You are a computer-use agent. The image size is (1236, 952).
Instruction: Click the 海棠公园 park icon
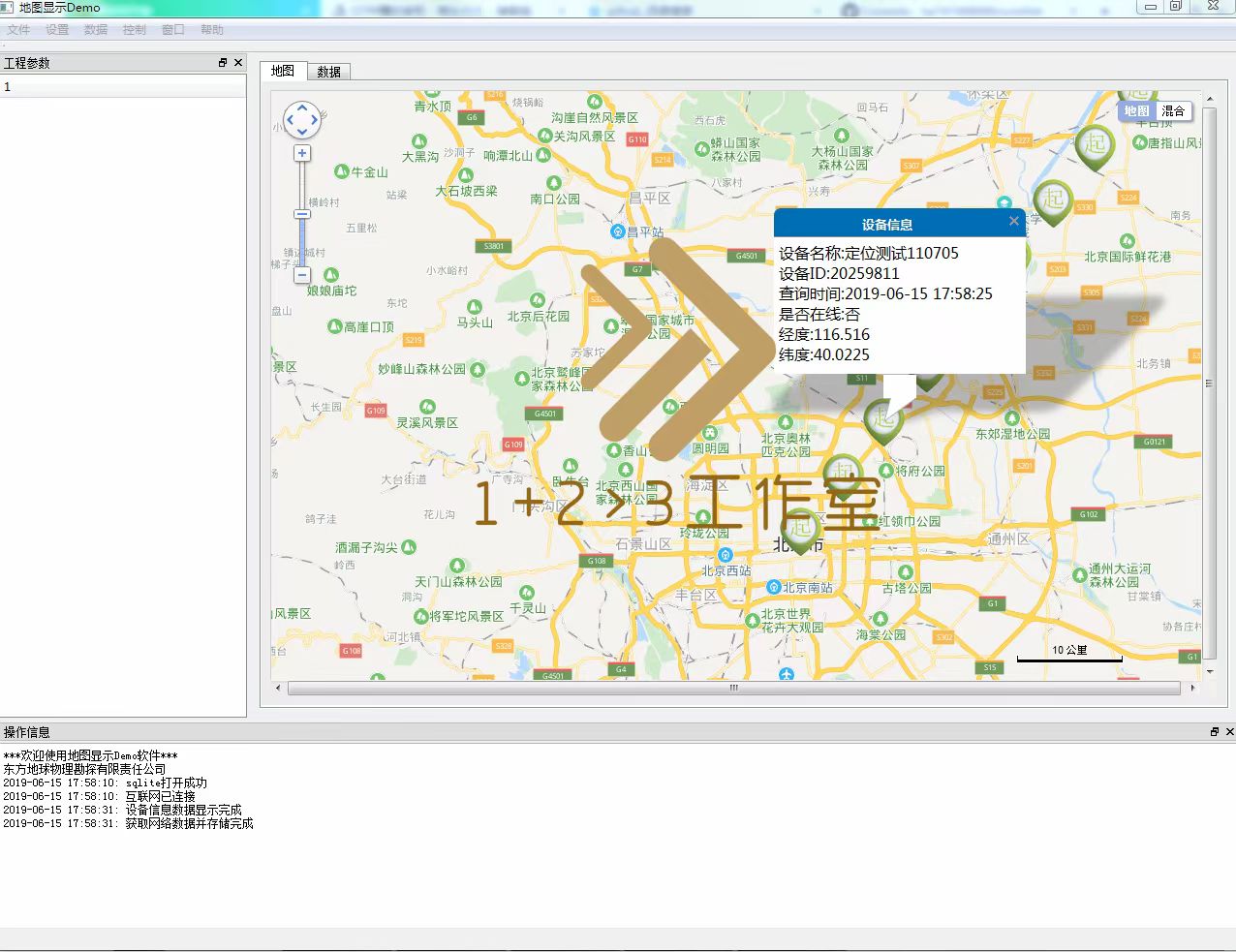click(x=881, y=619)
